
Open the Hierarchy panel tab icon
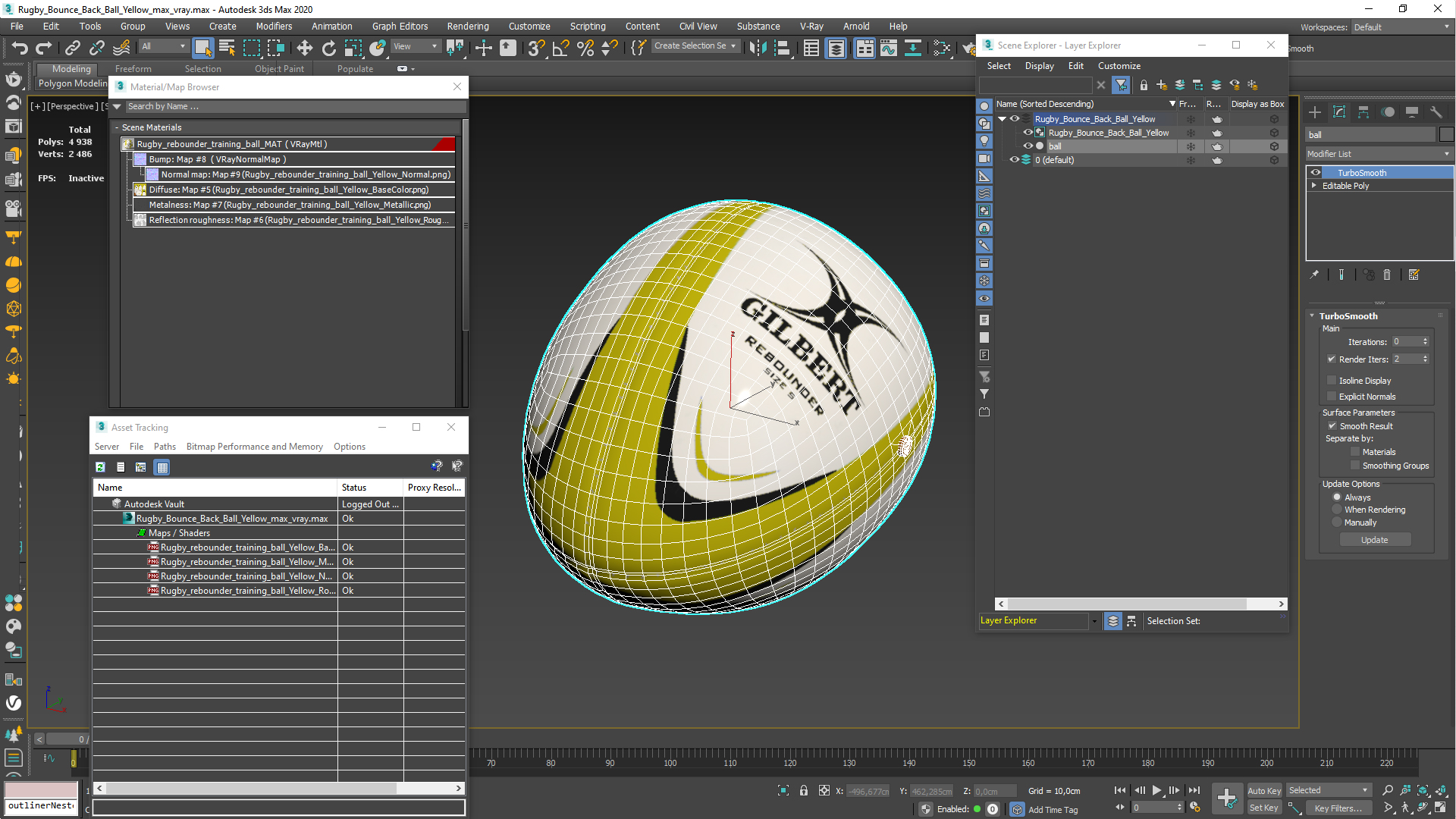click(x=1363, y=112)
